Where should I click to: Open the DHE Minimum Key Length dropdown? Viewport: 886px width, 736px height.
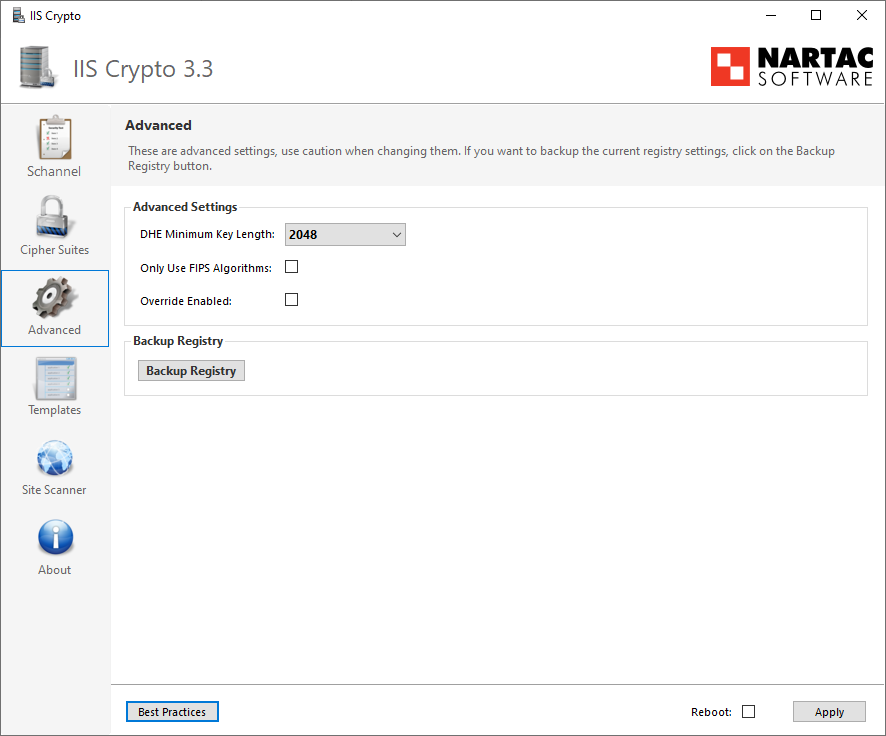tap(345, 234)
